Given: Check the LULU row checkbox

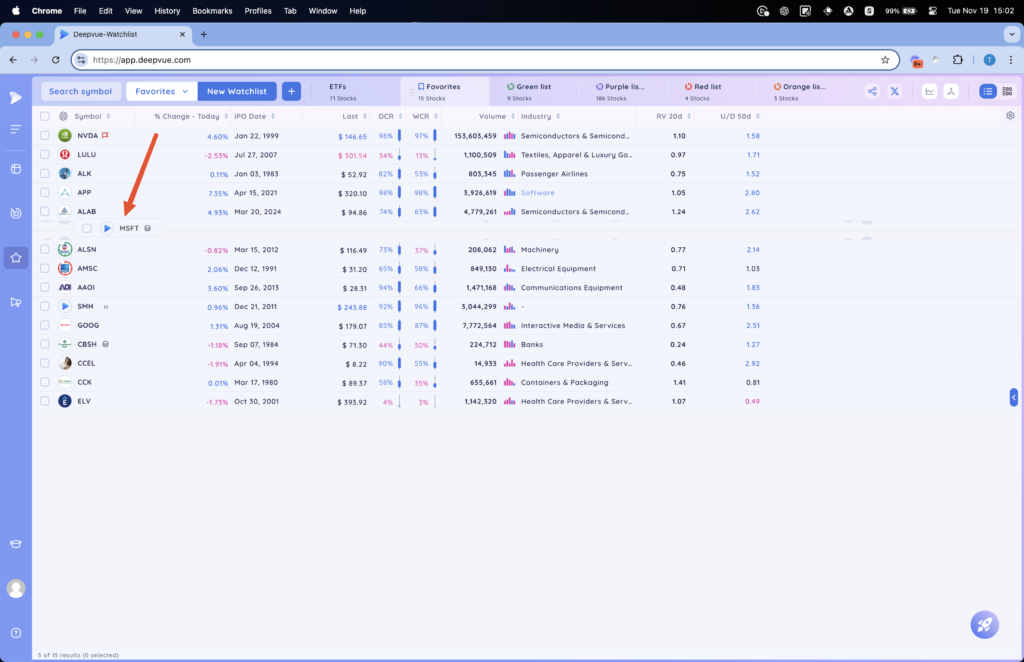Looking at the screenshot, I should coord(44,155).
